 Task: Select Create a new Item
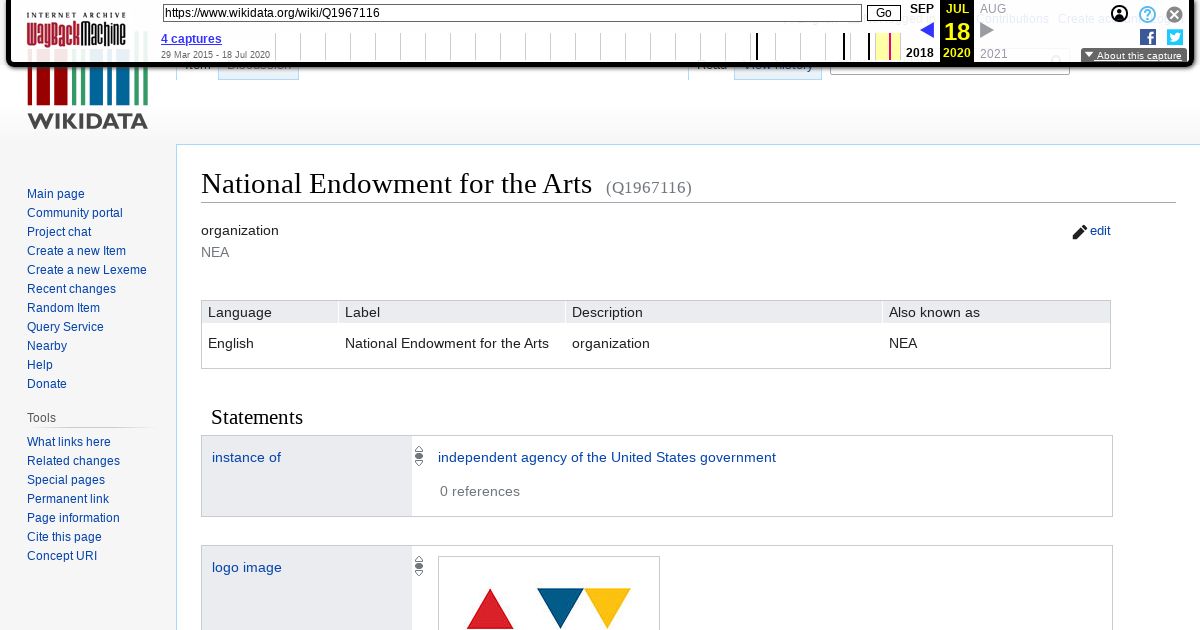click(x=76, y=251)
